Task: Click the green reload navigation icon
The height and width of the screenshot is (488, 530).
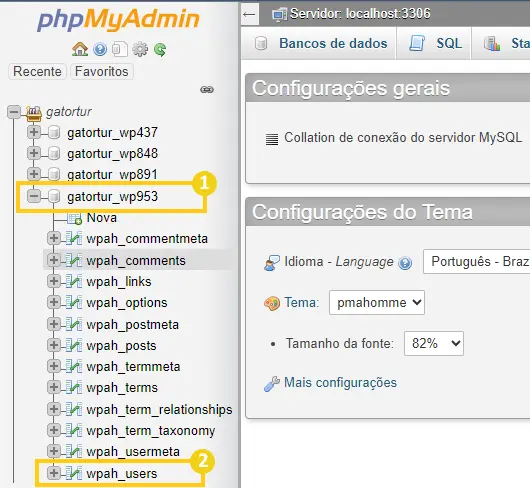Action: coord(160,50)
